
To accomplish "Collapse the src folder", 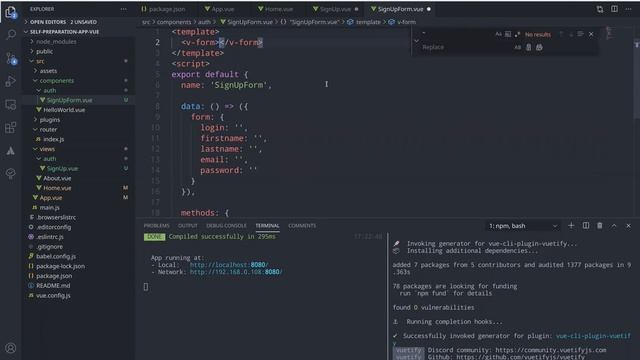I will click(x=40, y=61).
